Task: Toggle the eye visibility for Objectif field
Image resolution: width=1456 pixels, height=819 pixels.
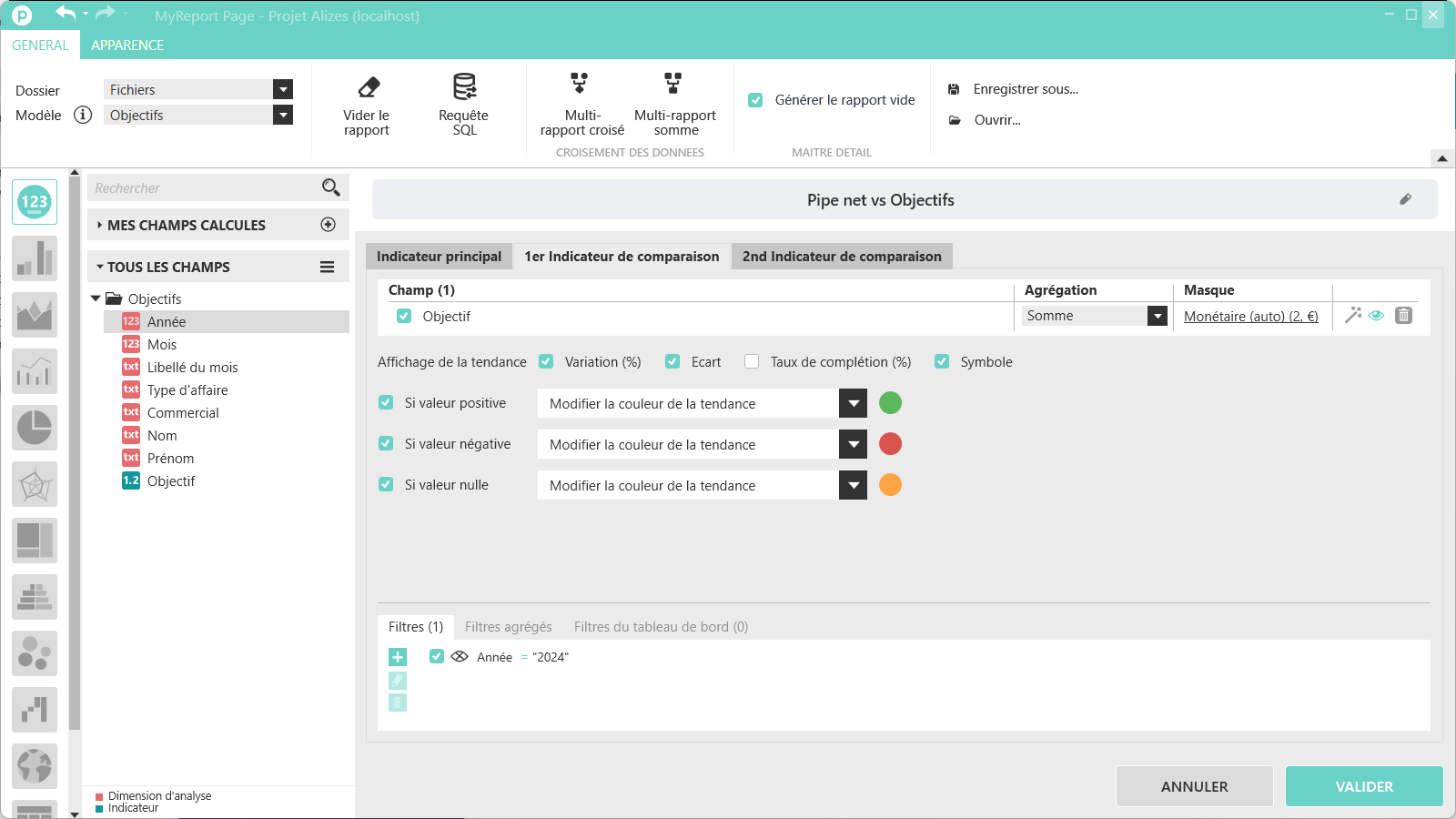Action: pyautogui.click(x=1377, y=315)
